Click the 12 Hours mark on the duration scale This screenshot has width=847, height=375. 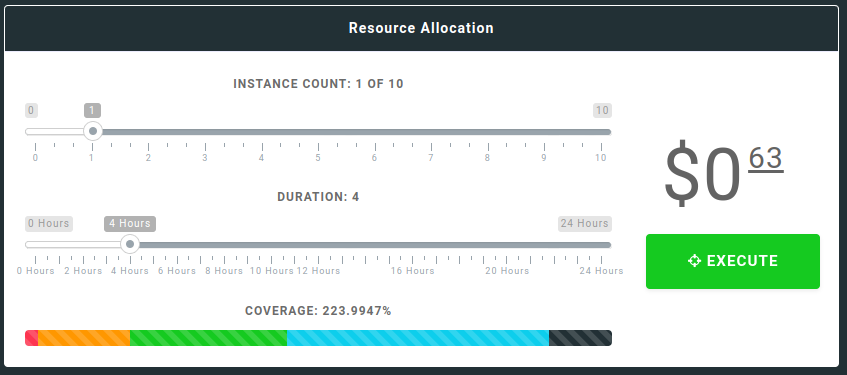pos(318,271)
